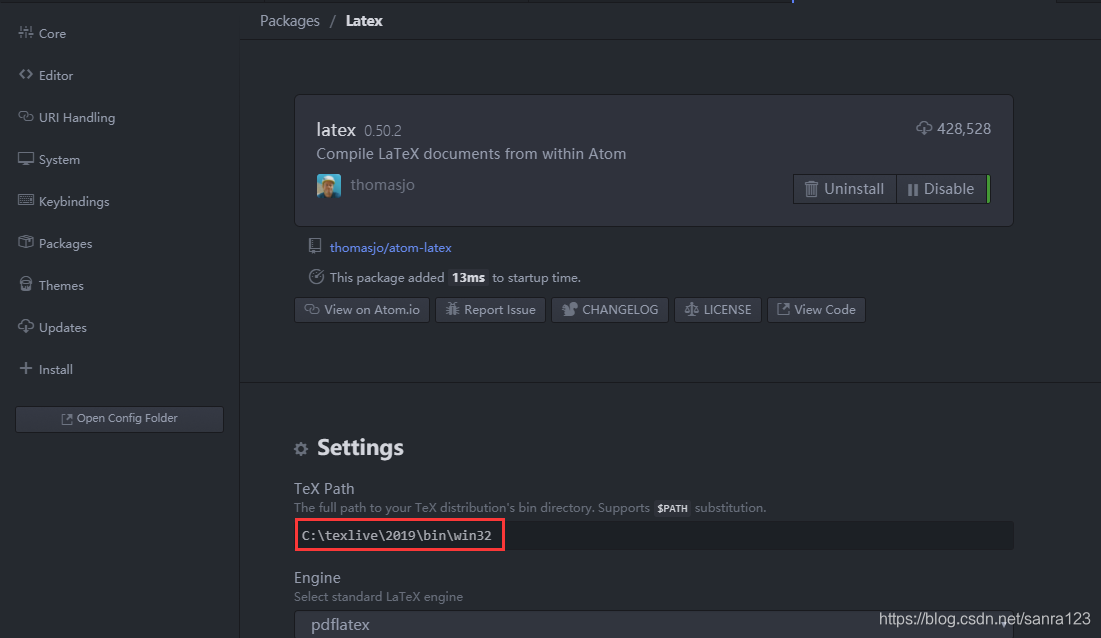Click the Keybindings keyboard icon
This screenshot has width=1101, height=638.
pyautogui.click(x=26, y=200)
